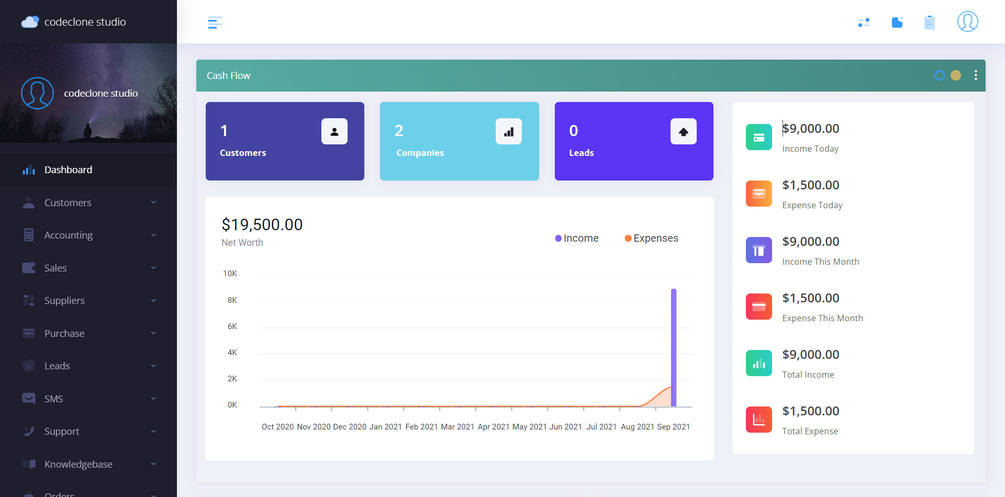This screenshot has height=497, width=1005.
Task: Expand the Purchase menu chevron
Action: click(153, 333)
